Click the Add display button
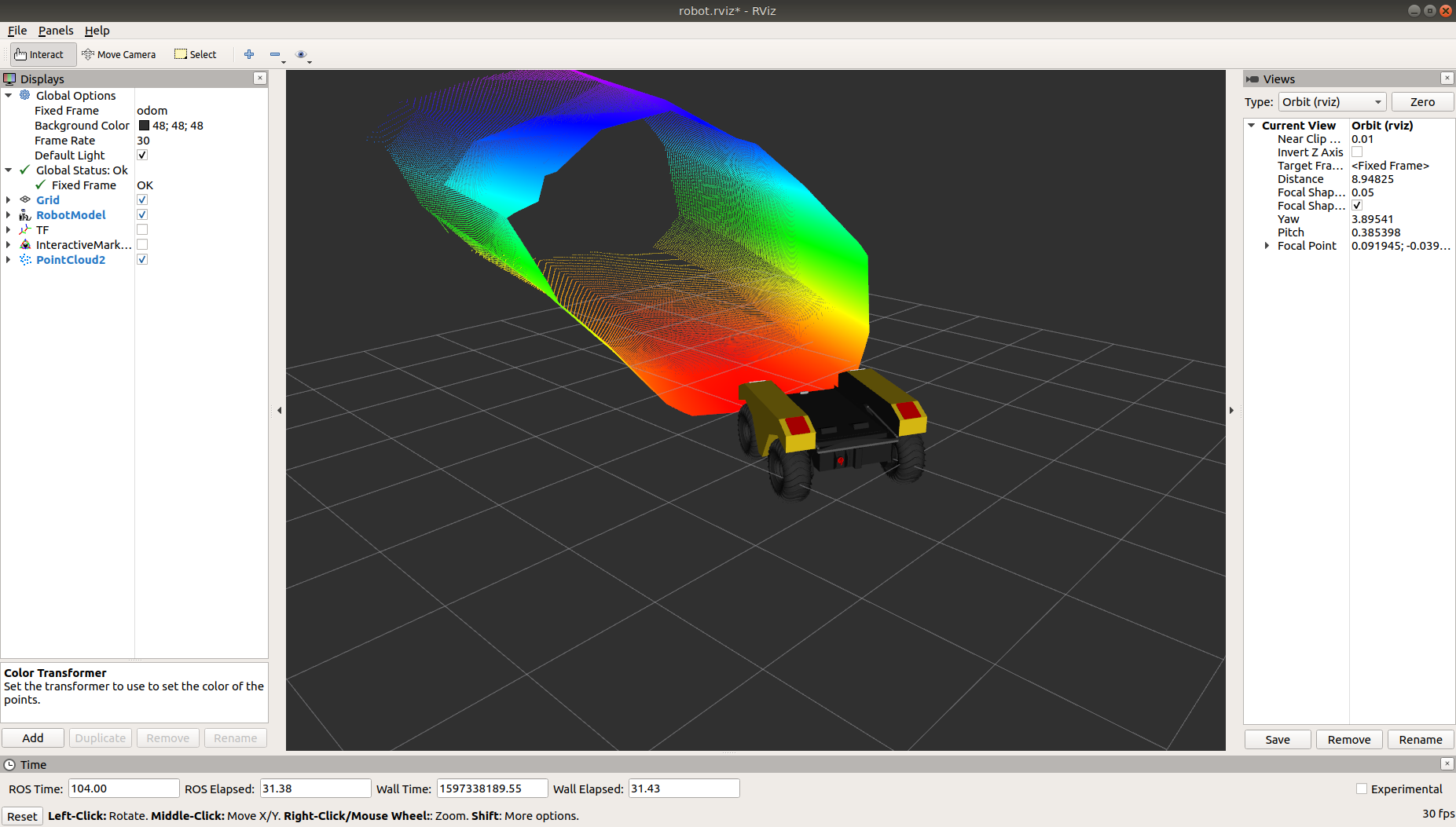 (33, 738)
